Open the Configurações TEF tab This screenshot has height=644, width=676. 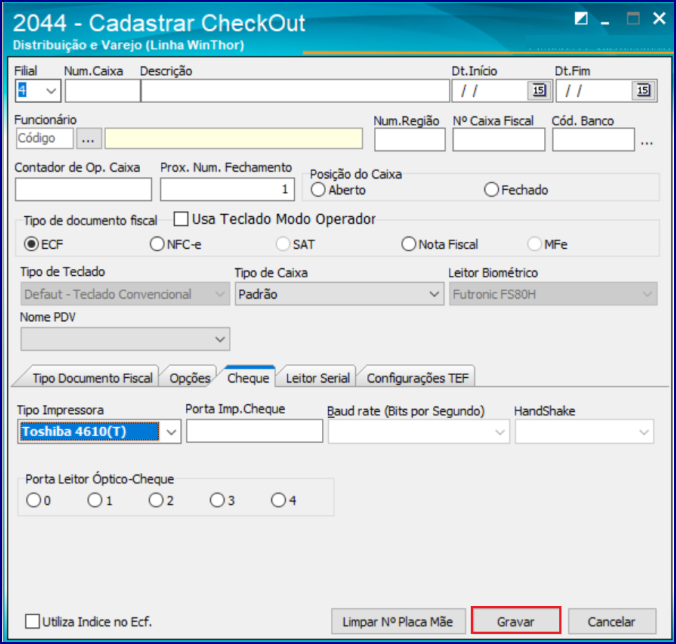click(417, 378)
